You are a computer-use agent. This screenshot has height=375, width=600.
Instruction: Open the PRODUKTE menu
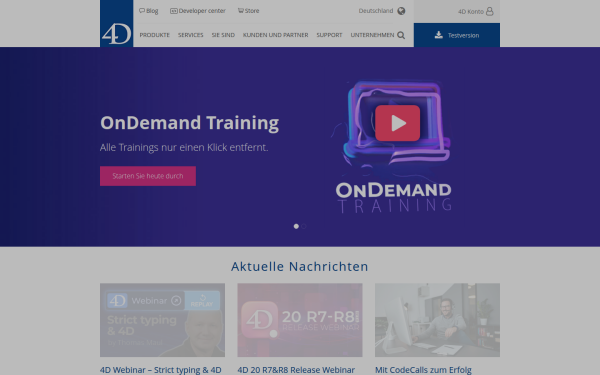click(155, 35)
